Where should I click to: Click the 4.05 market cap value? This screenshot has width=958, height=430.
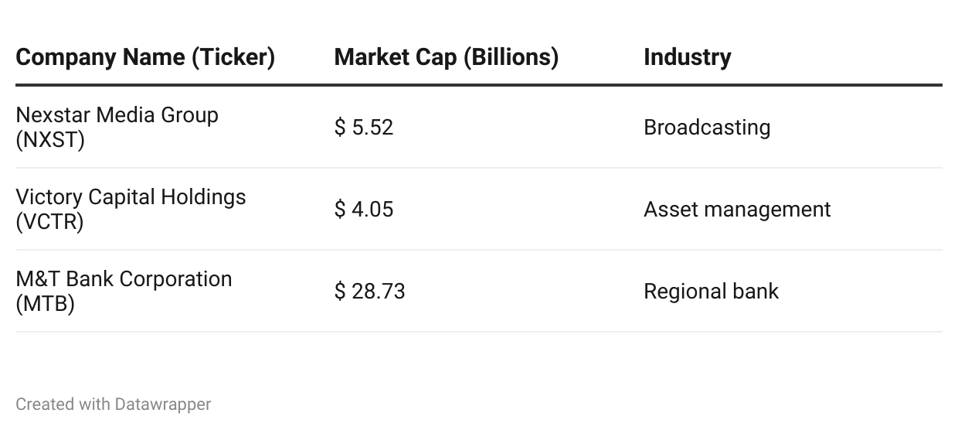(x=373, y=210)
